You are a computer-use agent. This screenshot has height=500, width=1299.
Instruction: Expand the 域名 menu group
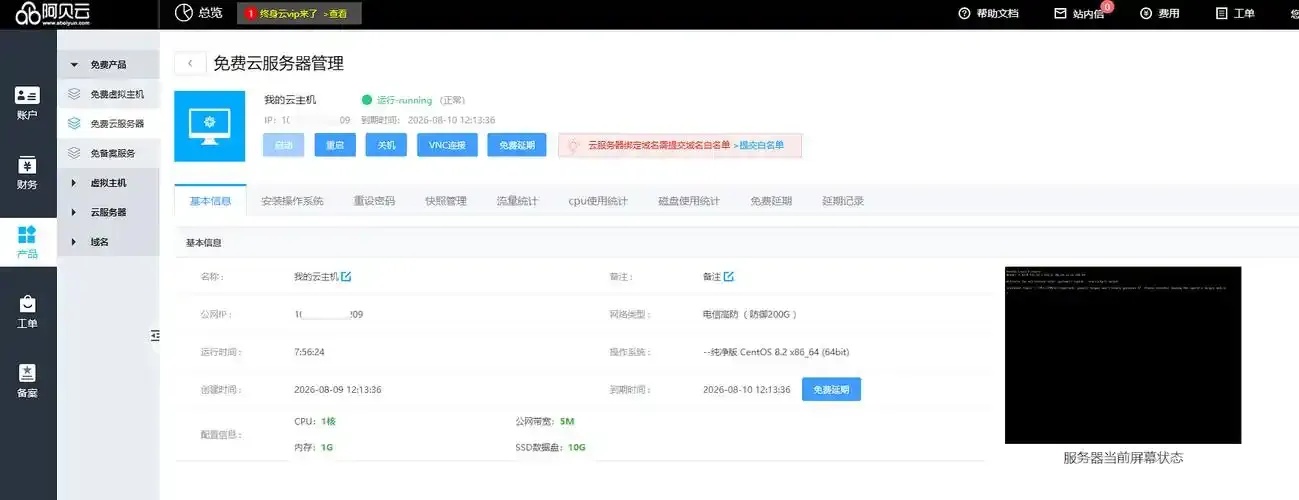coord(108,242)
